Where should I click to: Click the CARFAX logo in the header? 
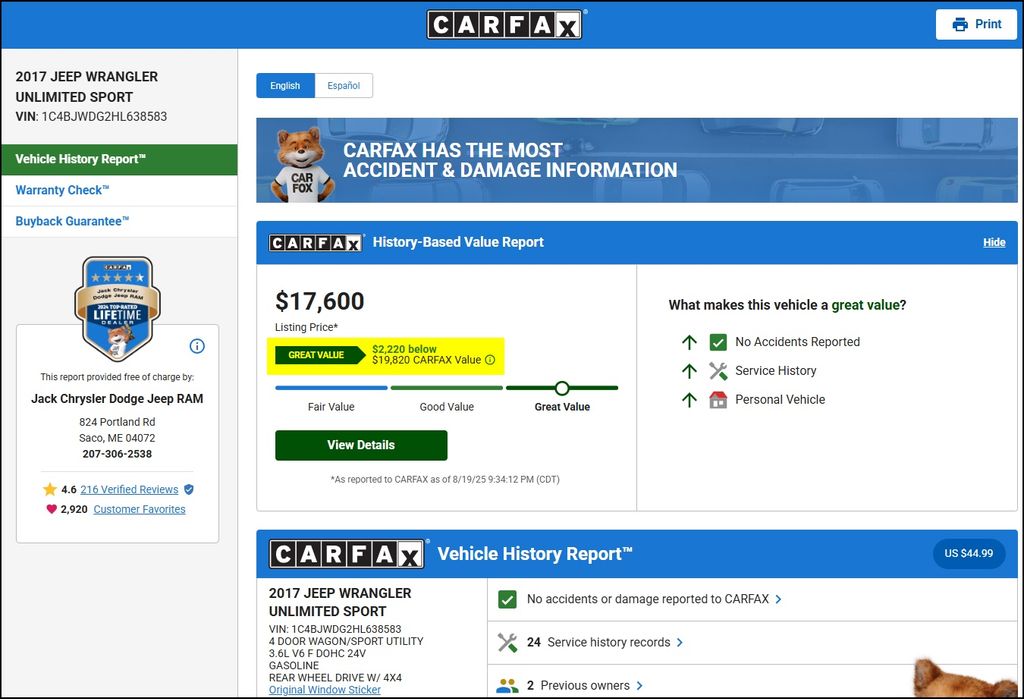[x=504, y=25]
